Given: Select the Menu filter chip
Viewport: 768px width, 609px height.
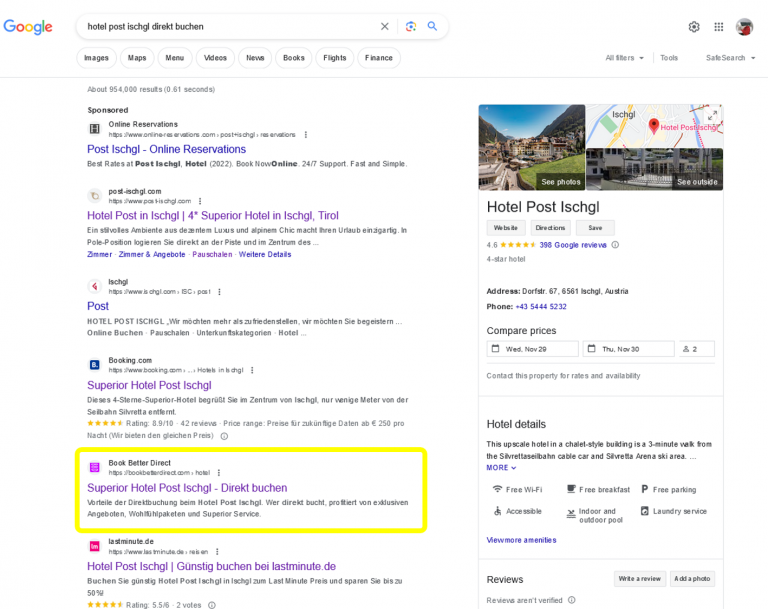Looking at the screenshot, I should [x=174, y=58].
